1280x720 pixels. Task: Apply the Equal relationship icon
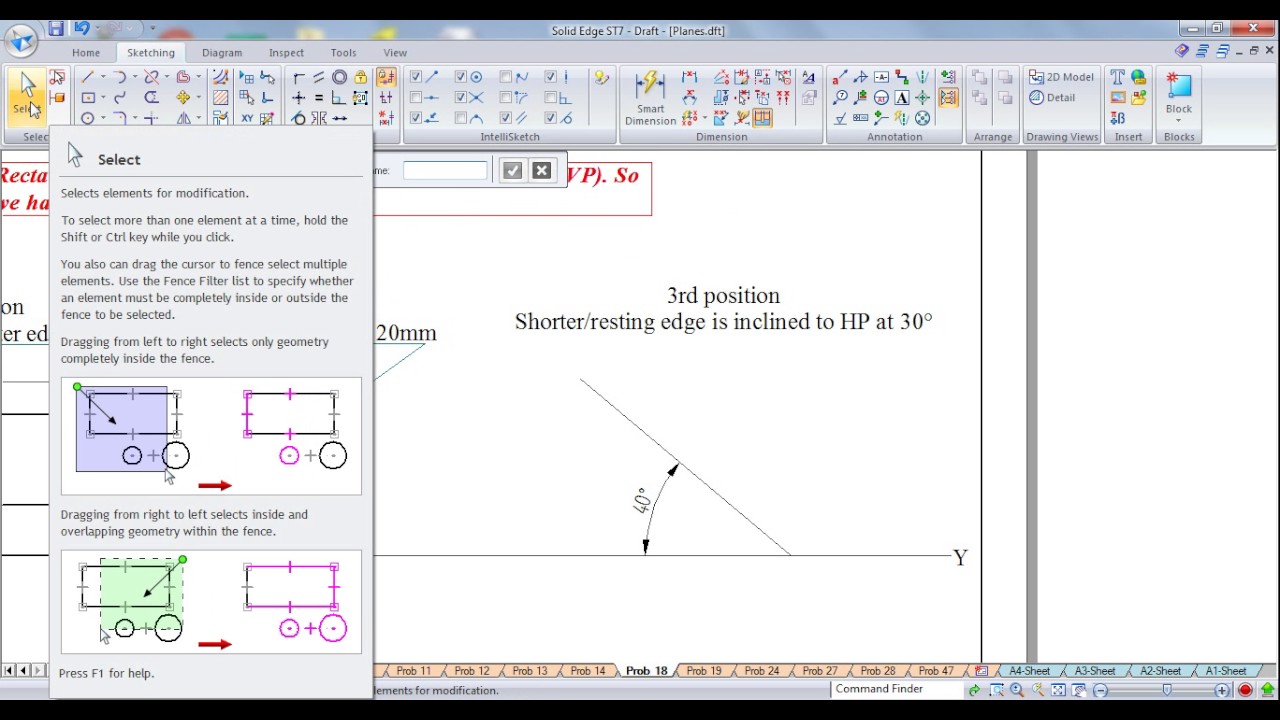coord(318,98)
